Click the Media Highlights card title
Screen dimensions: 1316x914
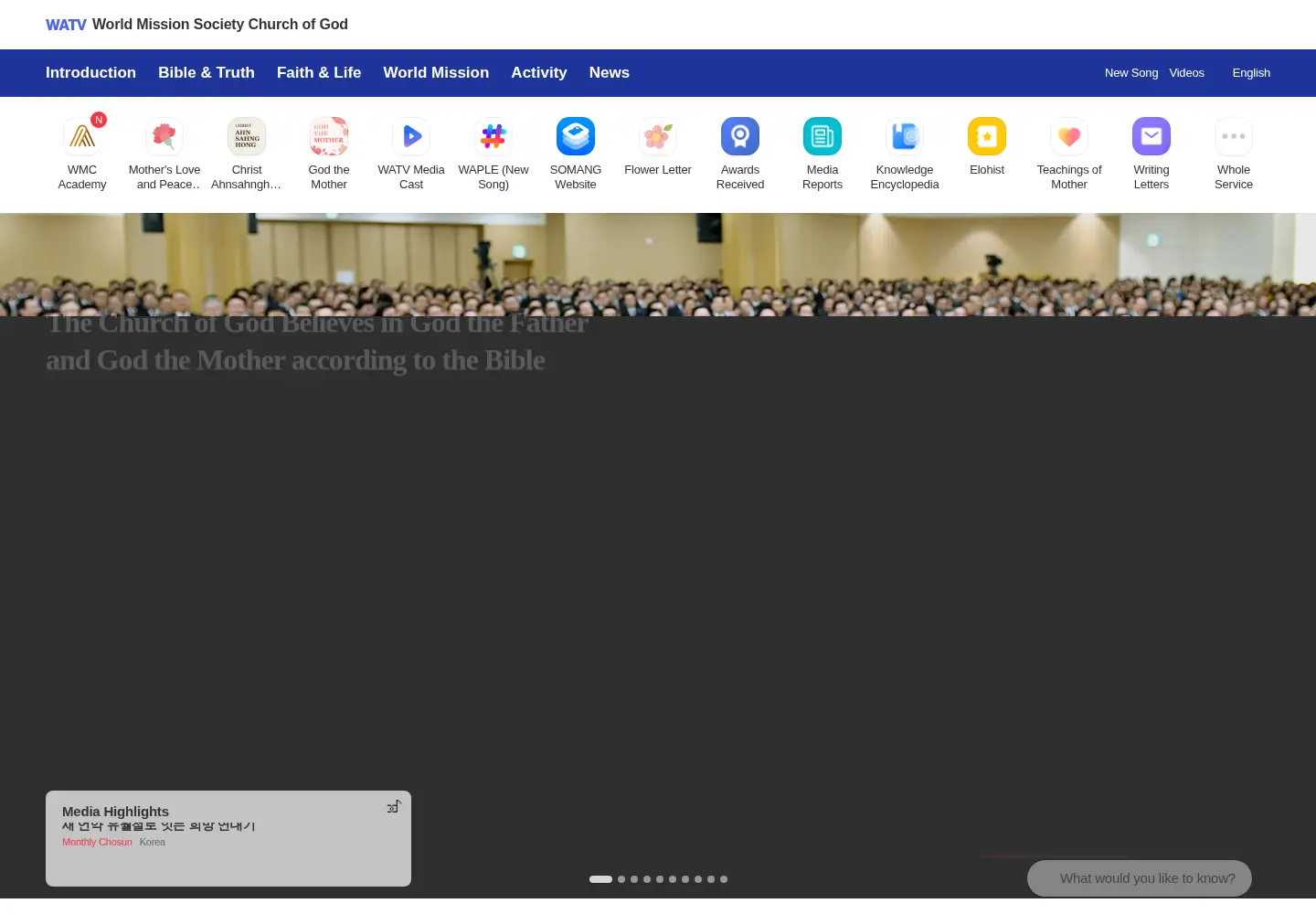[x=115, y=812]
